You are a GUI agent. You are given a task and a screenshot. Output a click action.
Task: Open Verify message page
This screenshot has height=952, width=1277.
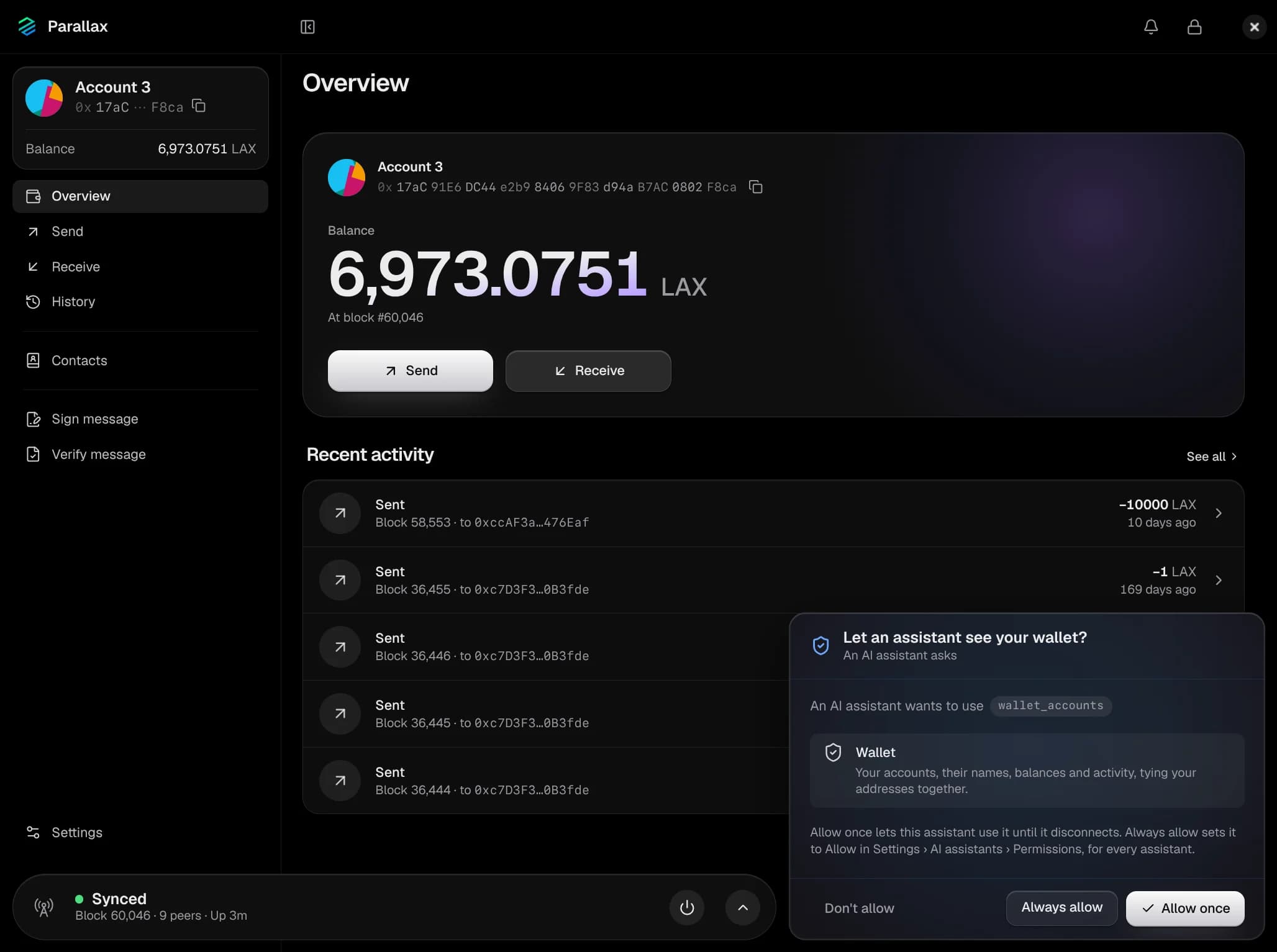[140, 455]
